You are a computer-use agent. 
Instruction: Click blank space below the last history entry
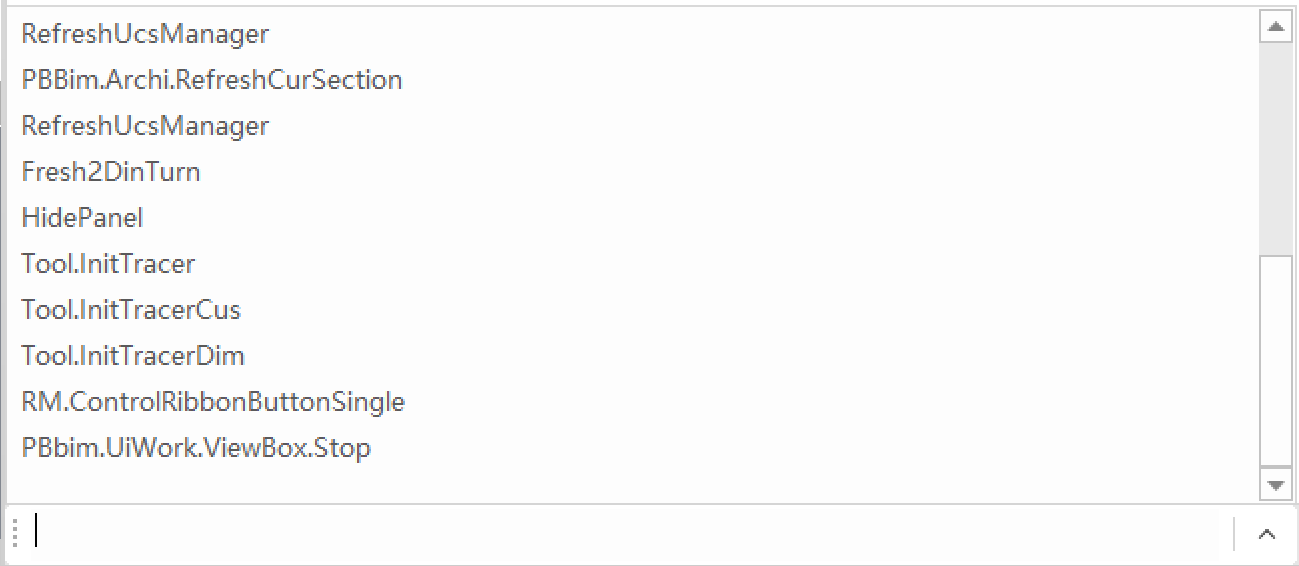[600, 482]
